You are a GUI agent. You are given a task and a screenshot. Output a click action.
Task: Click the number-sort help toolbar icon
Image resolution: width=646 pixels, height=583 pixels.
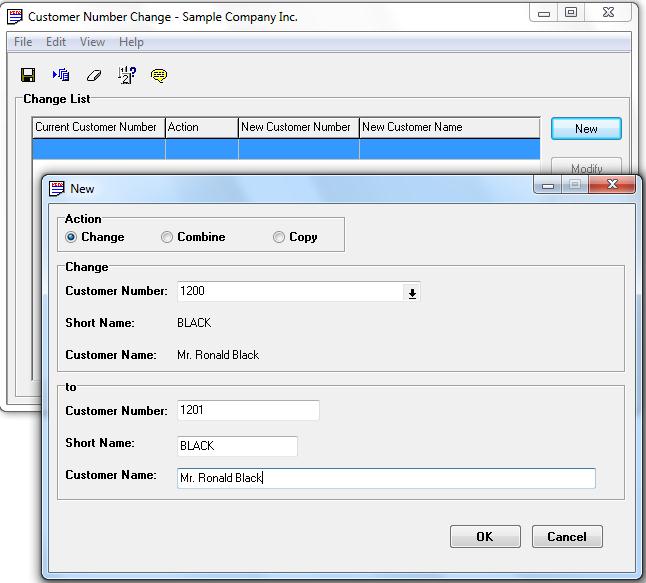(126, 75)
